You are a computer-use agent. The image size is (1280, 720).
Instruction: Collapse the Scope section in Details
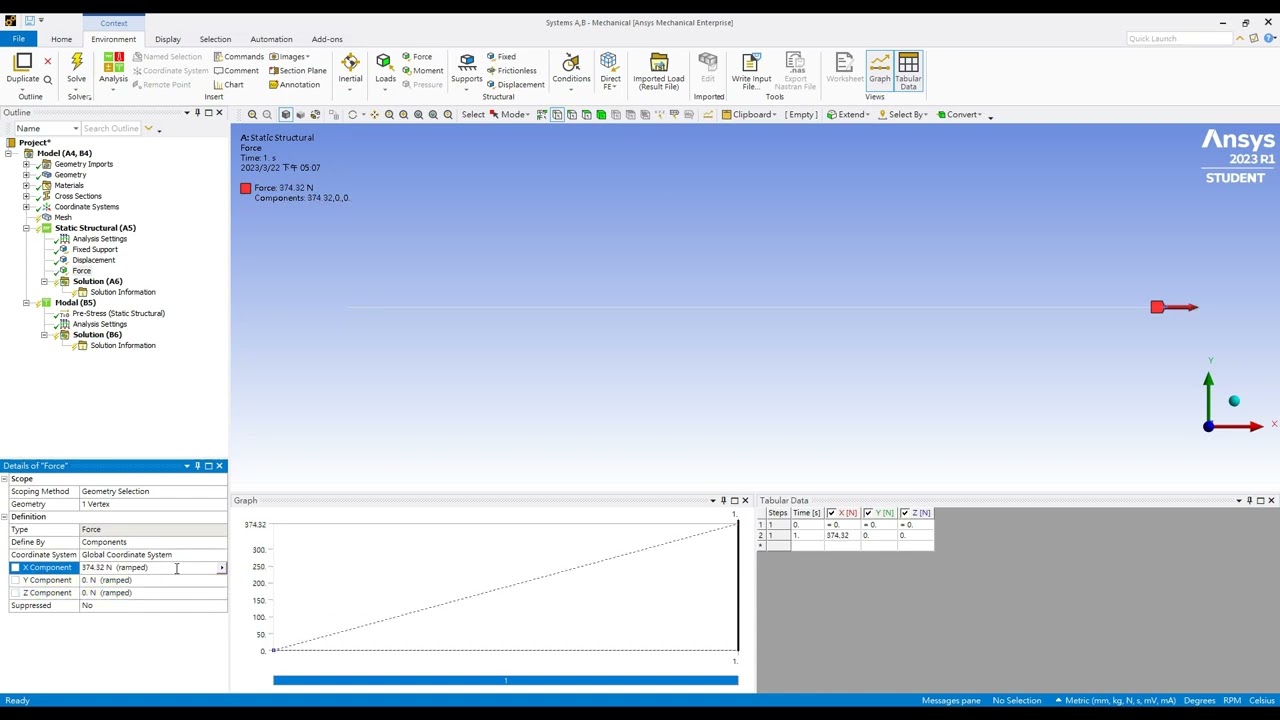5,479
